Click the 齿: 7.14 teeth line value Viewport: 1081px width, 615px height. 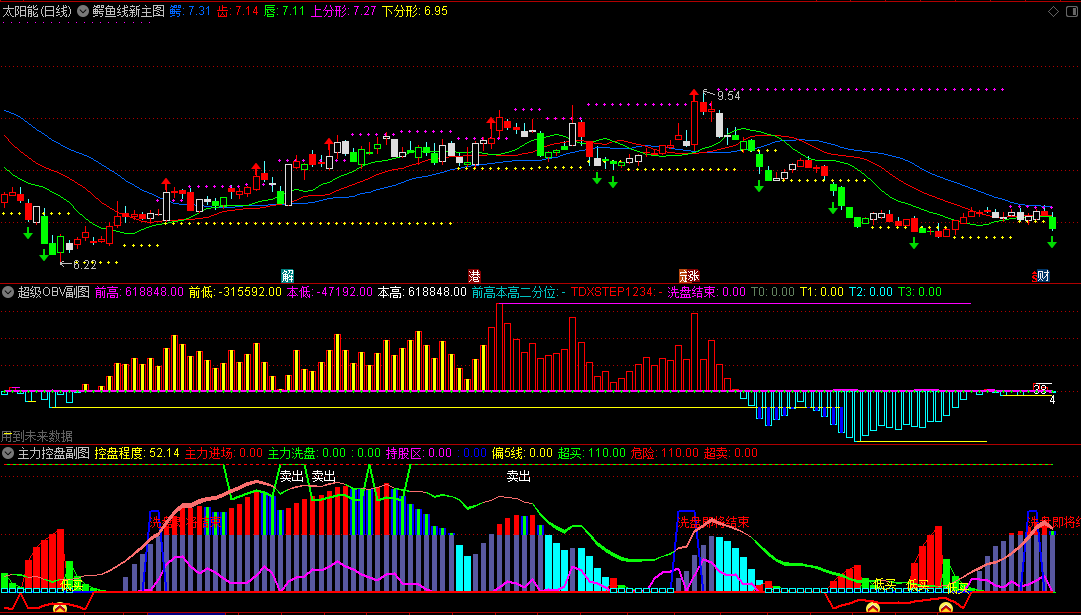click(x=238, y=11)
